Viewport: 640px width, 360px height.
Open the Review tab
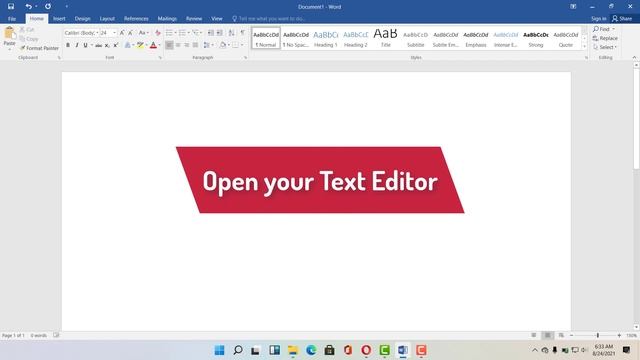194,19
